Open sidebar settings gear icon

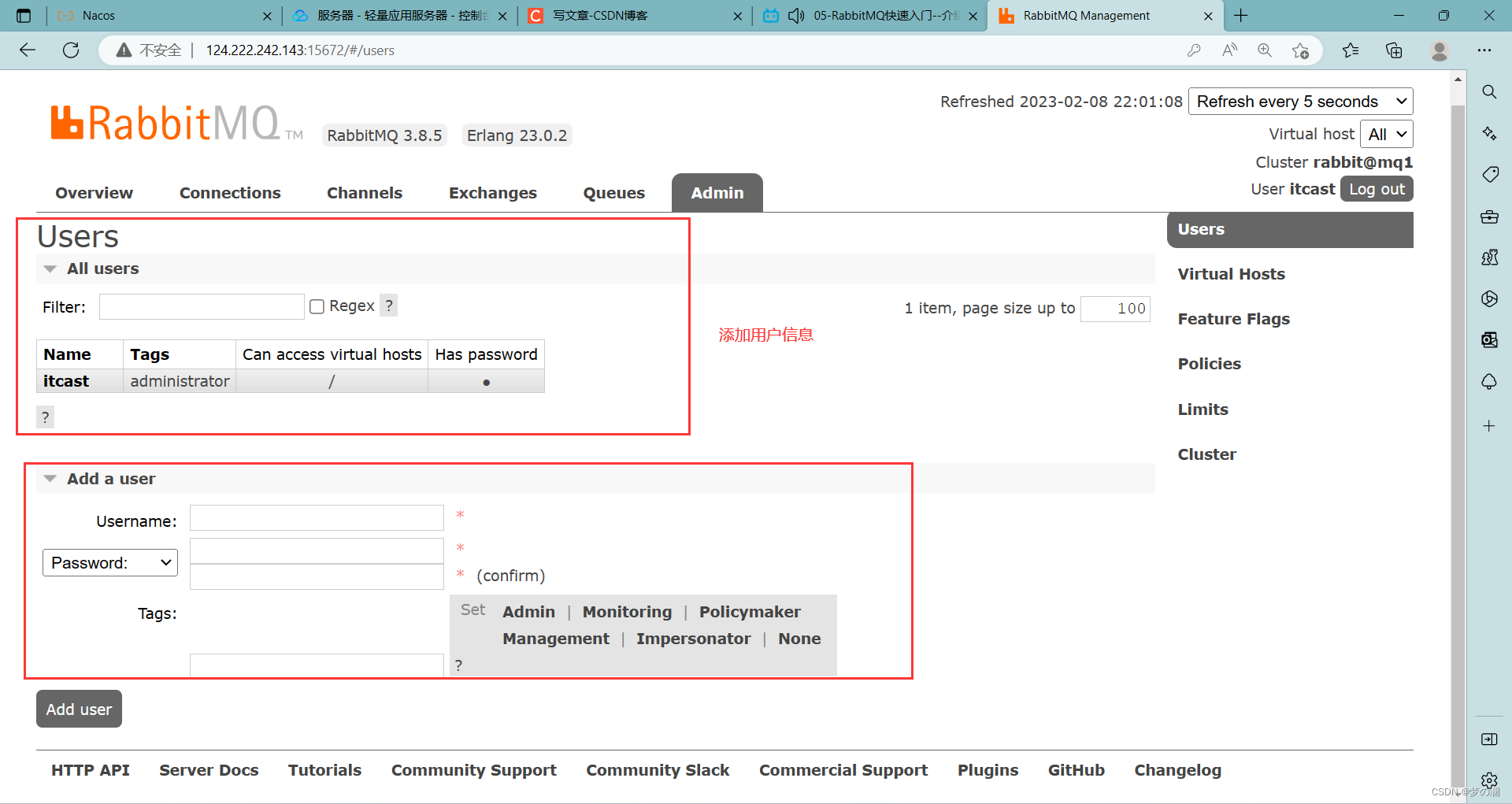[x=1489, y=780]
